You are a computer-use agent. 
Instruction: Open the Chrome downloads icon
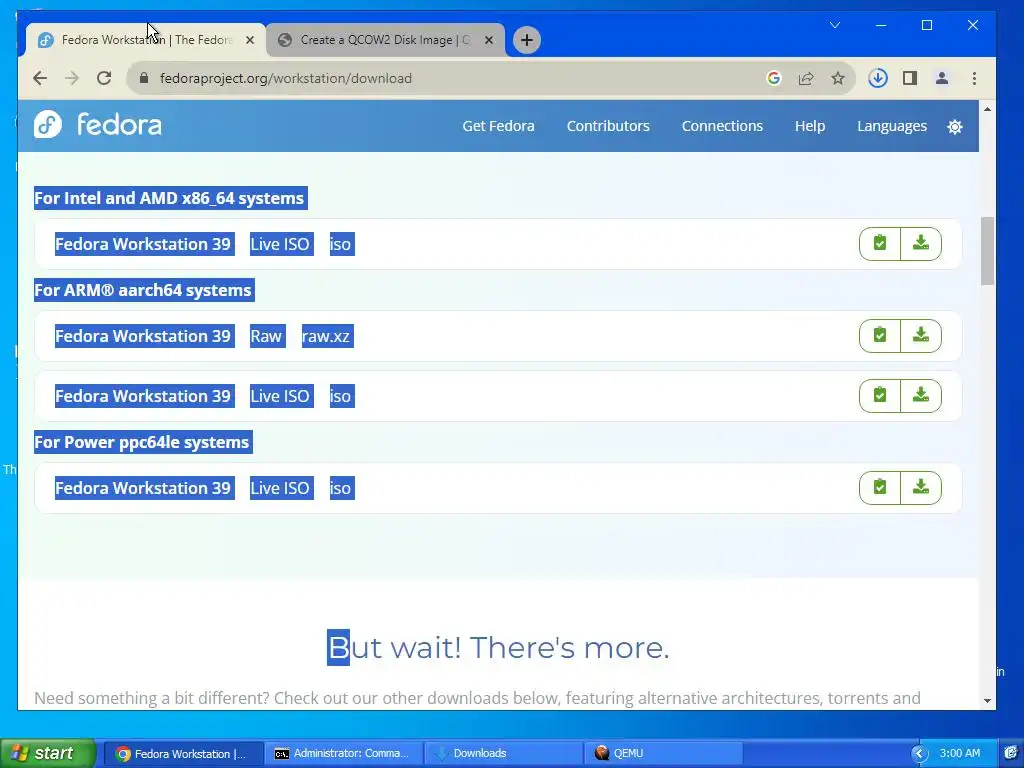click(x=878, y=78)
